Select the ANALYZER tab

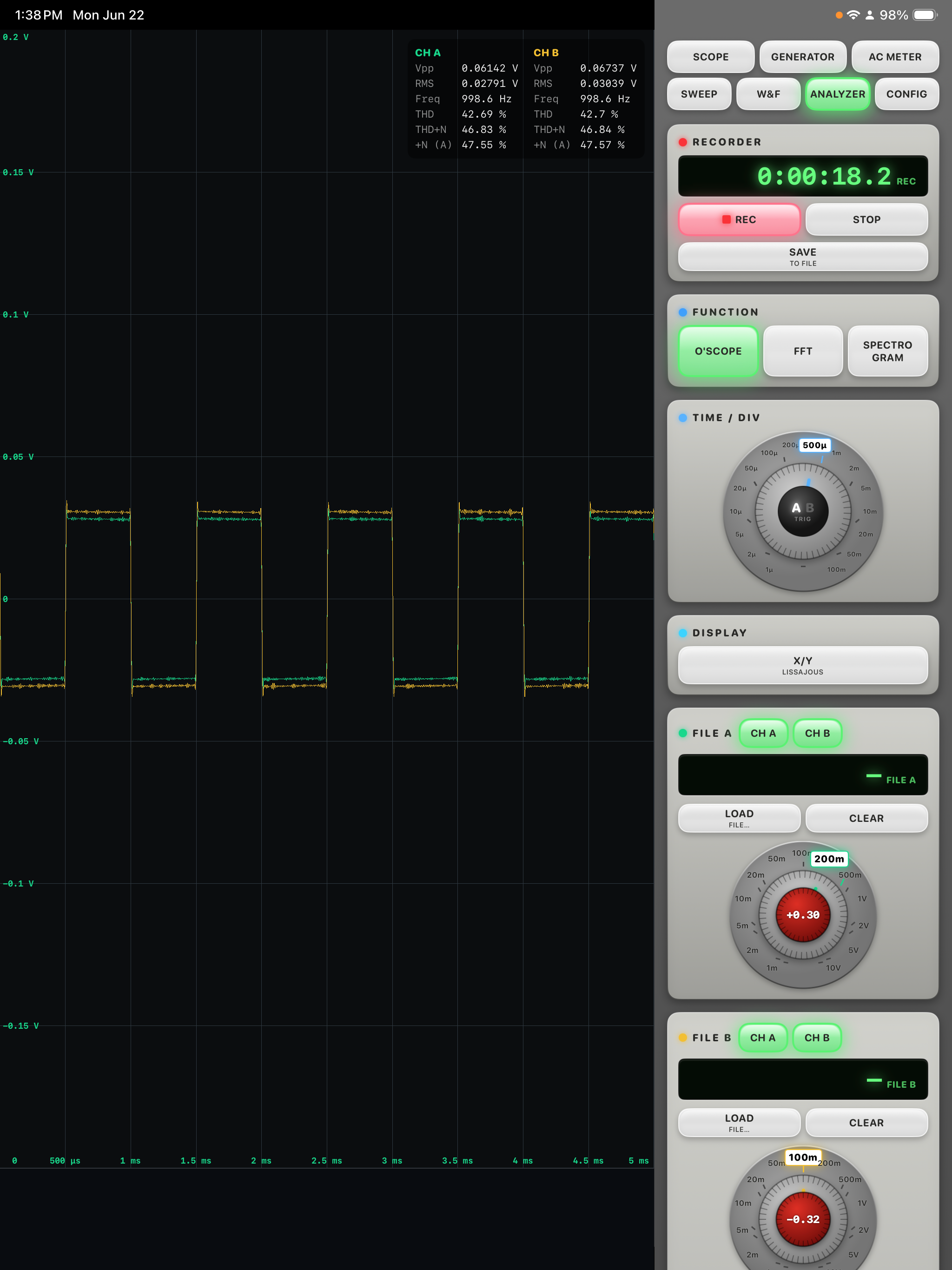[837, 94]
